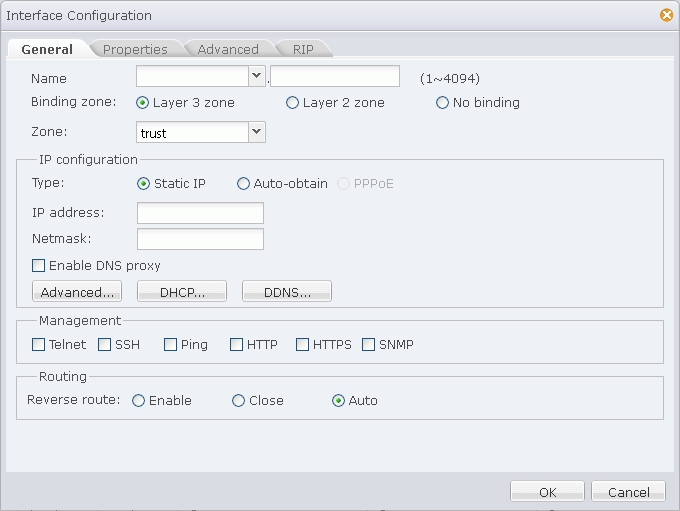The width and height of the screenshot is (680, 511).
Task: Click the IP address field
Action: click(200, 213)
